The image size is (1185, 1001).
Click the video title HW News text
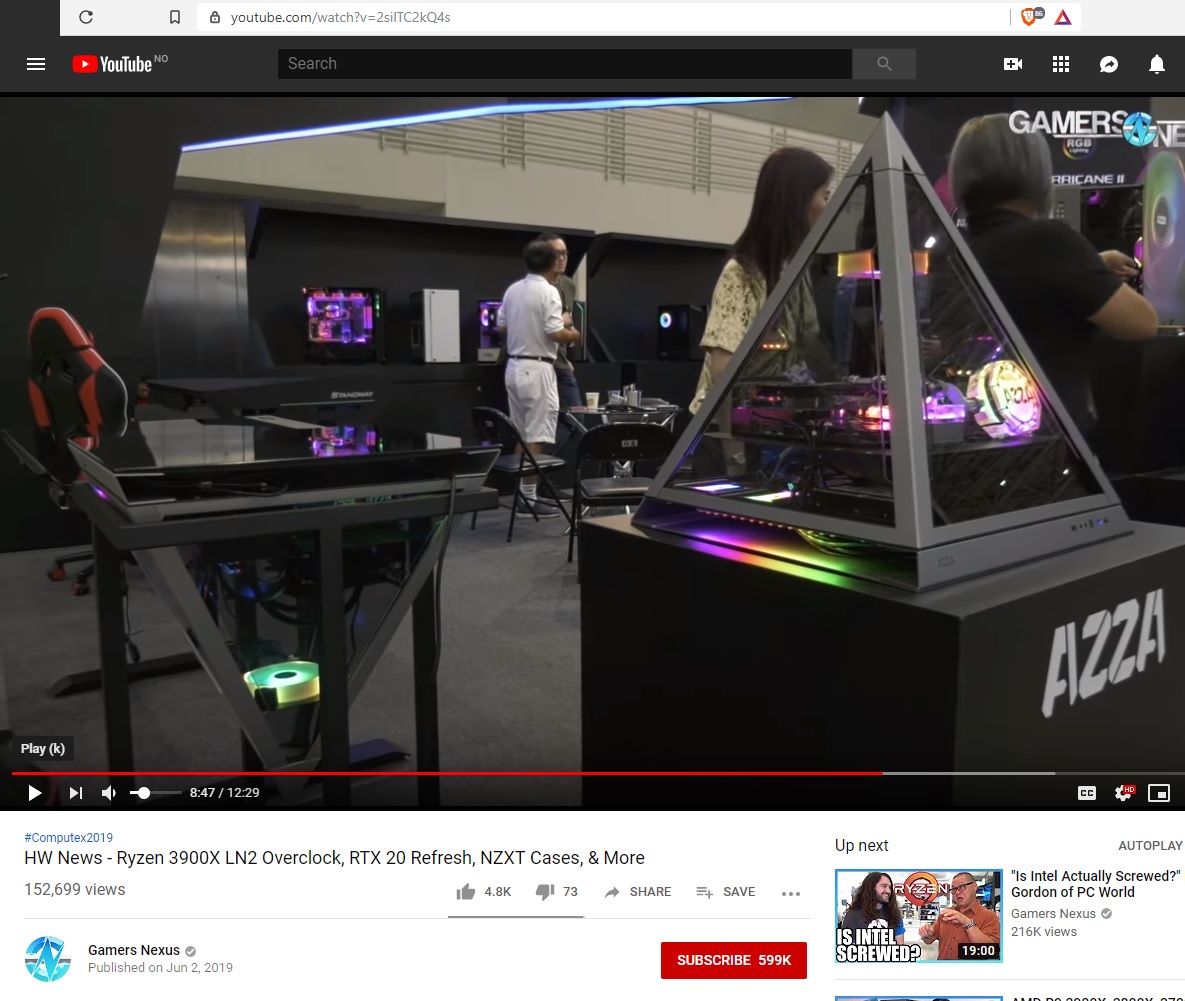[334, 857]
